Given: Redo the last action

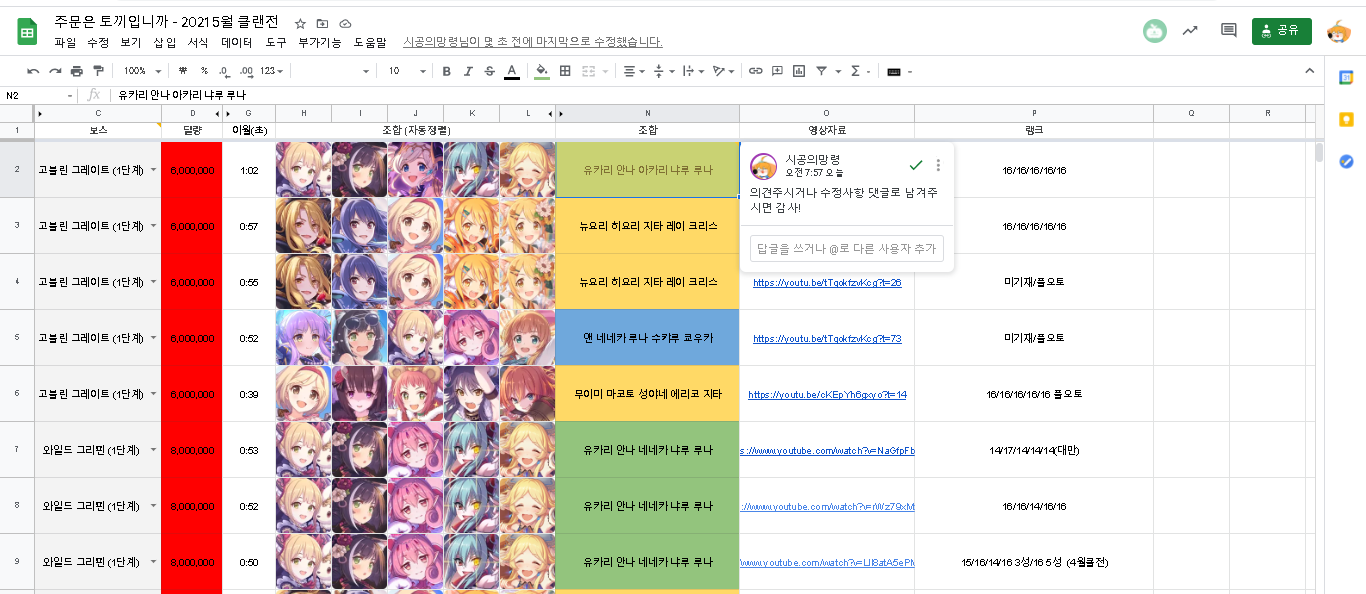Looking at the screenshot, I should (55, 71).
